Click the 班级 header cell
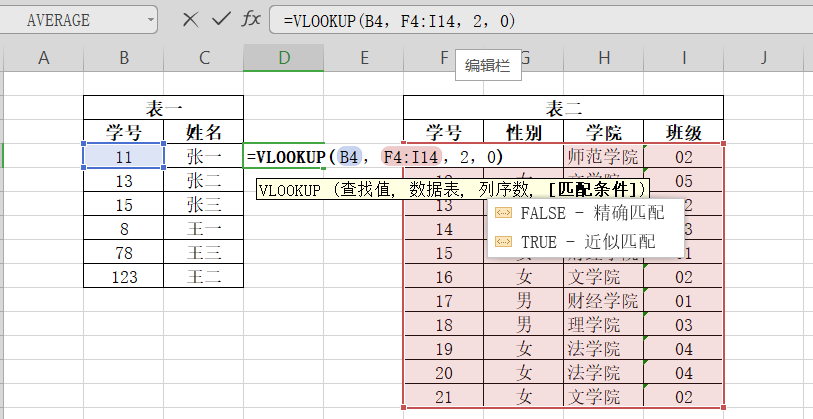This screenshot has width=813, height=419. [684, 132]
